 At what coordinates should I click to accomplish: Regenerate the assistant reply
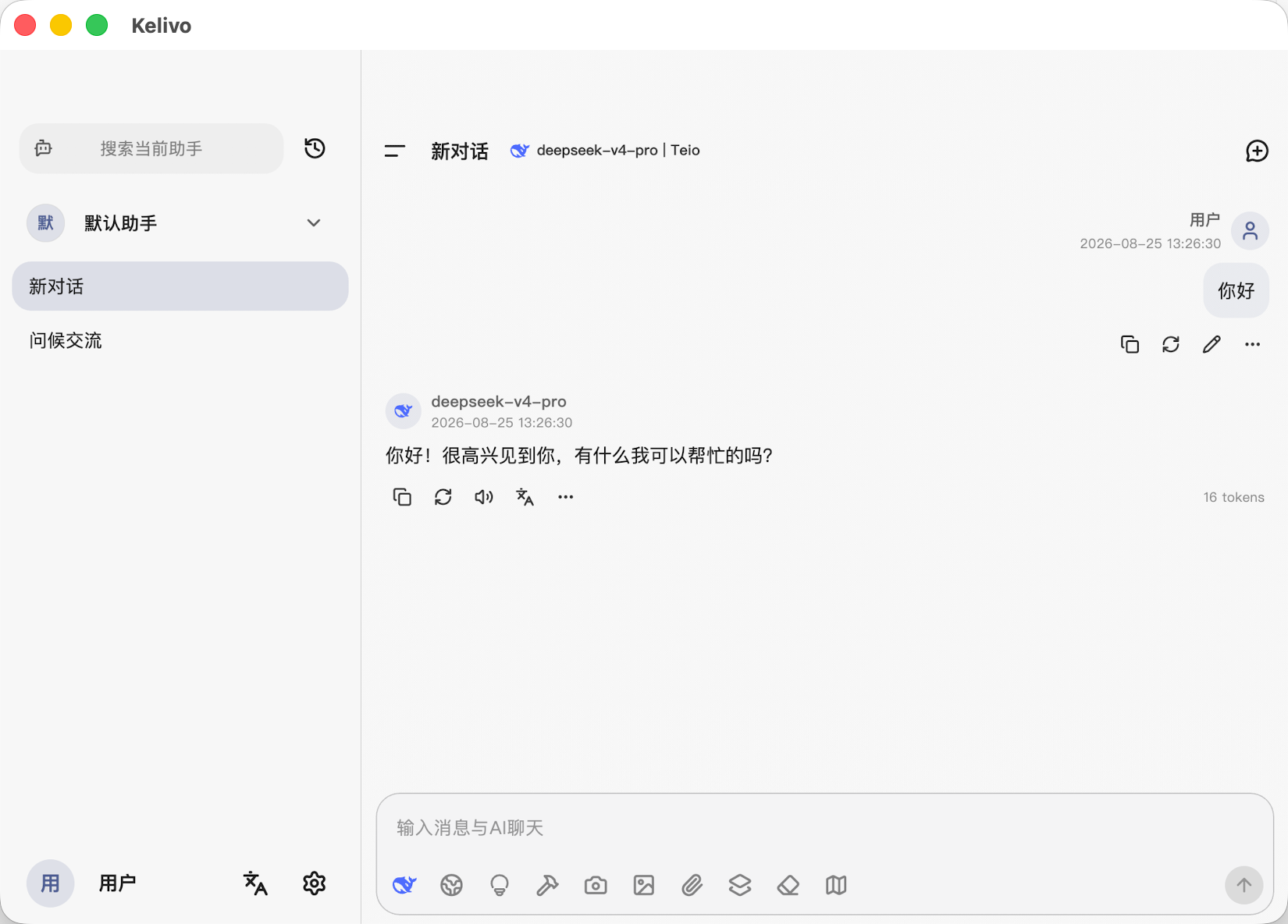tap(443, 497)
